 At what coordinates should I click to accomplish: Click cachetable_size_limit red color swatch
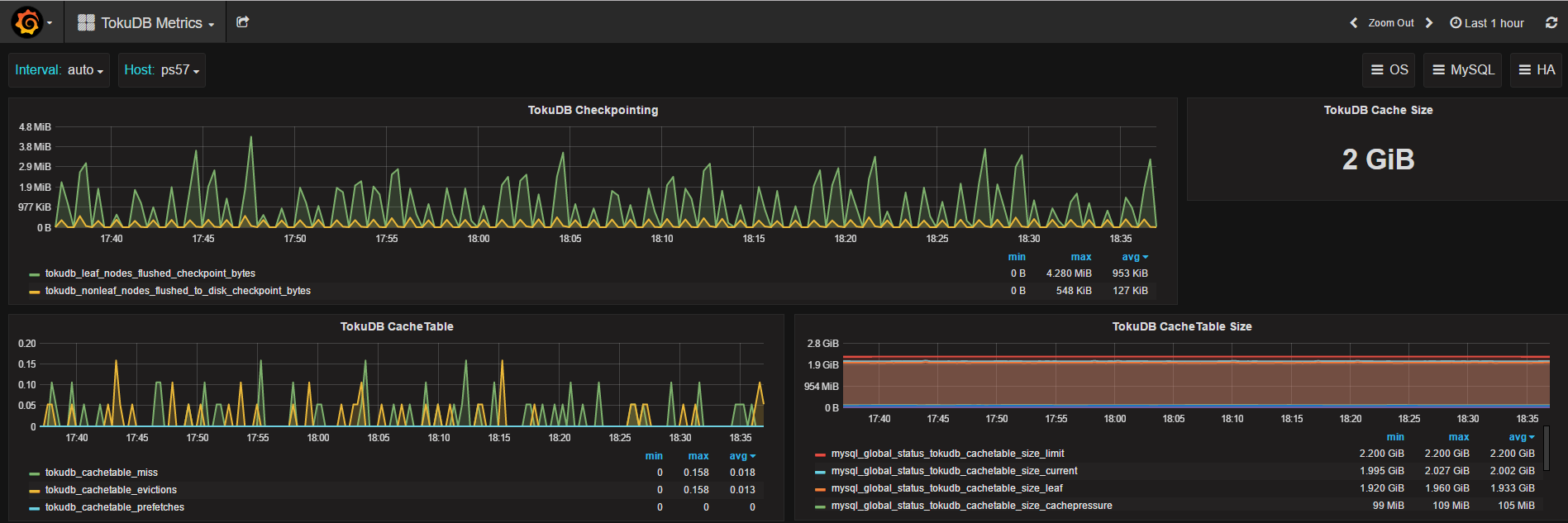tap(820, 454)
